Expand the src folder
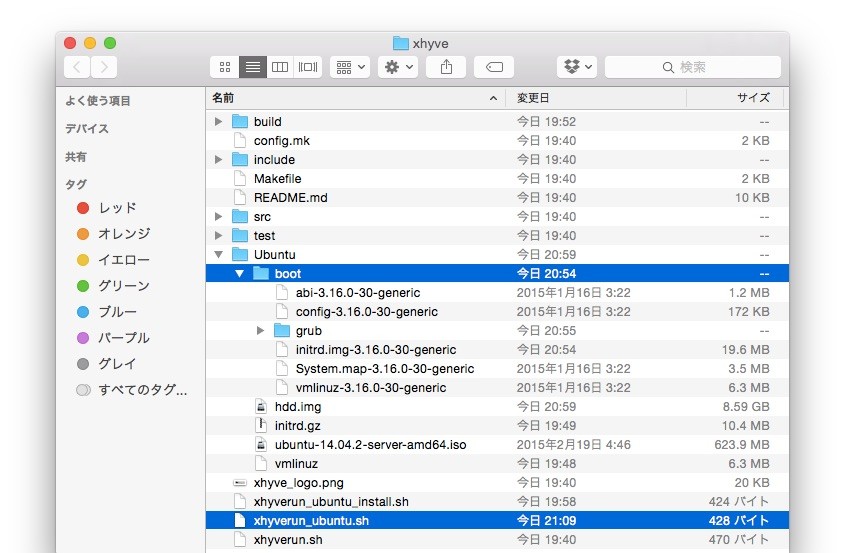Viewport: 845px width, 553px height. [x=218, y=217]
